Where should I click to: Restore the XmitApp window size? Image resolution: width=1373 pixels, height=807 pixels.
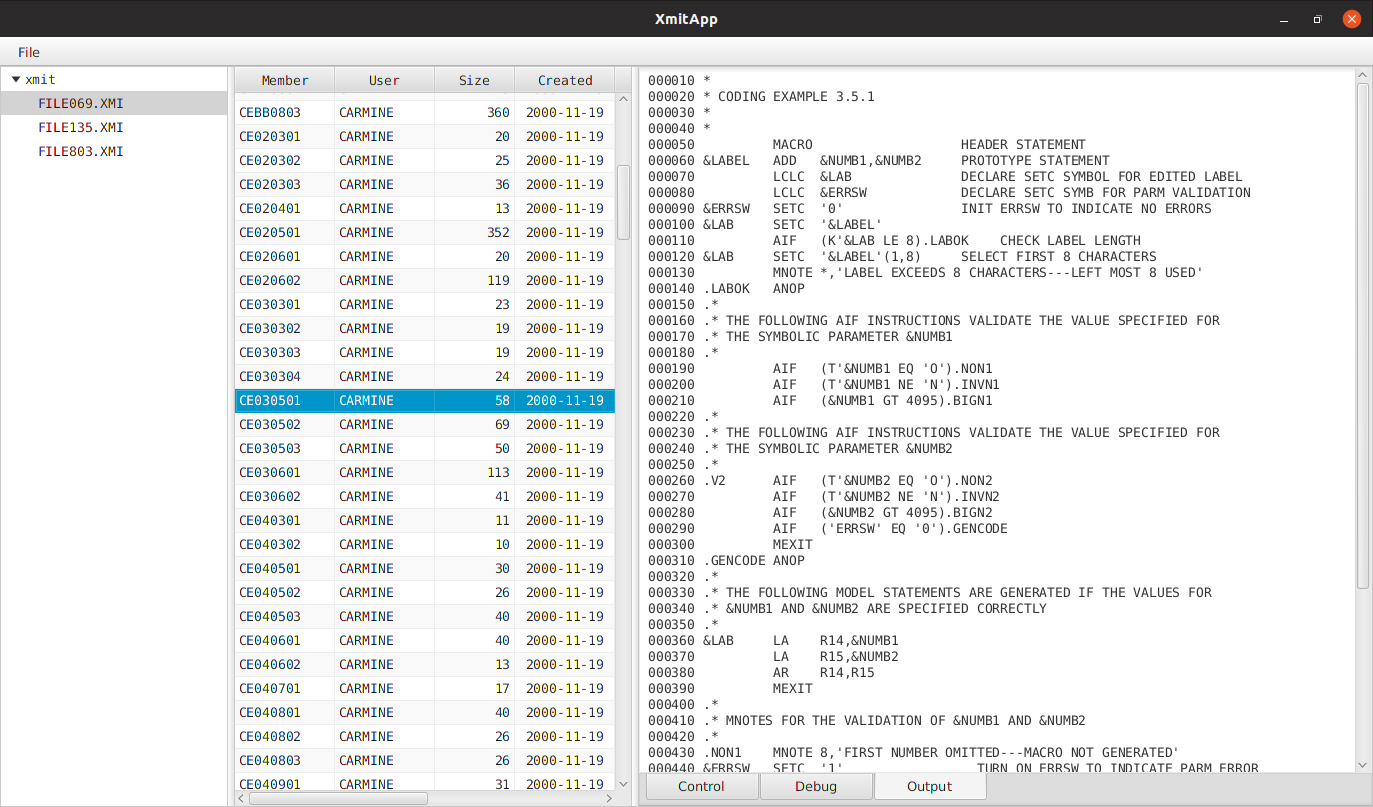pyautogui.click(x=1317, y=19)
